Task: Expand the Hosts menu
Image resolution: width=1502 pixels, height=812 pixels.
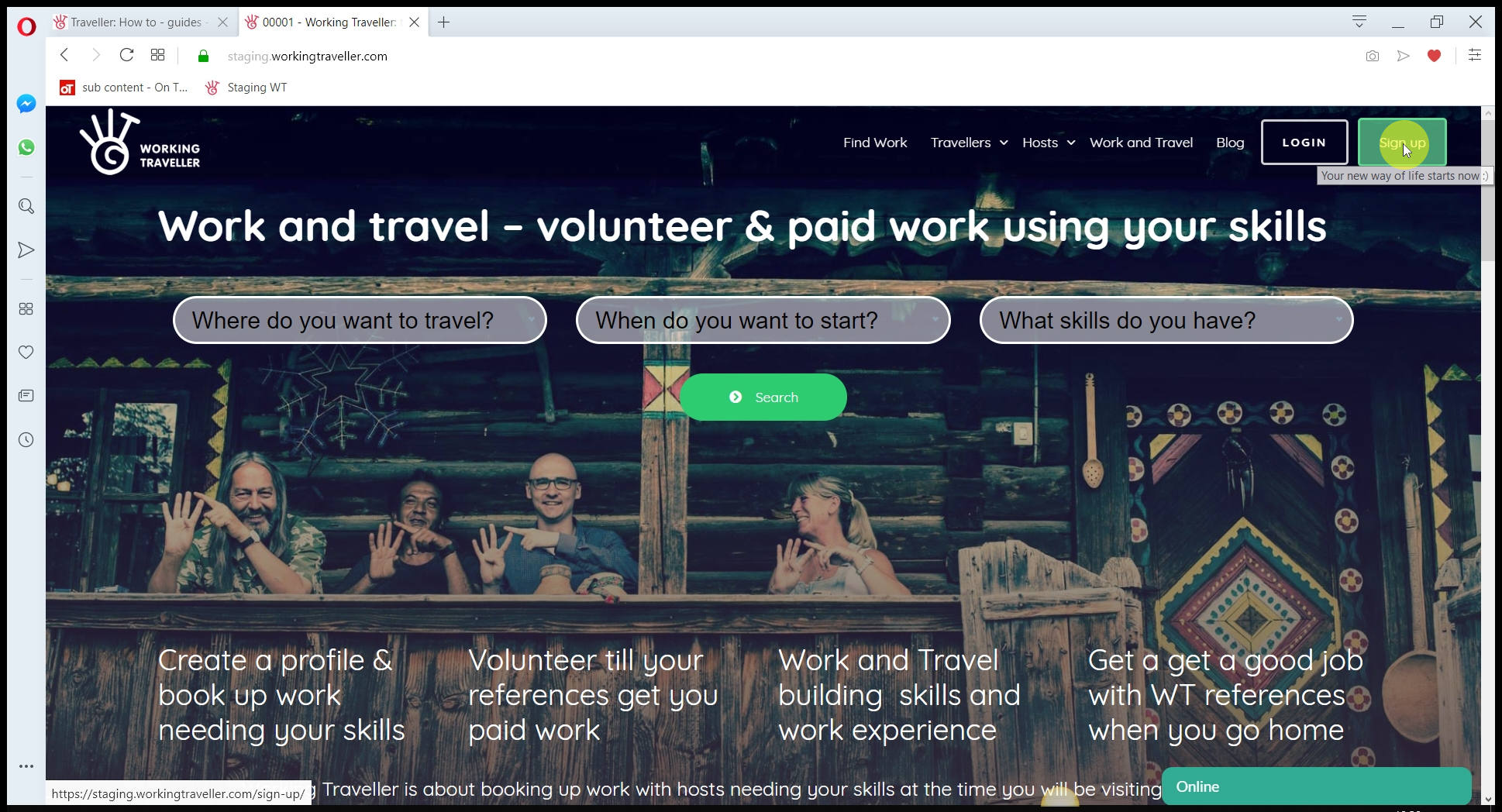Action: click(x=1049, y=143)
